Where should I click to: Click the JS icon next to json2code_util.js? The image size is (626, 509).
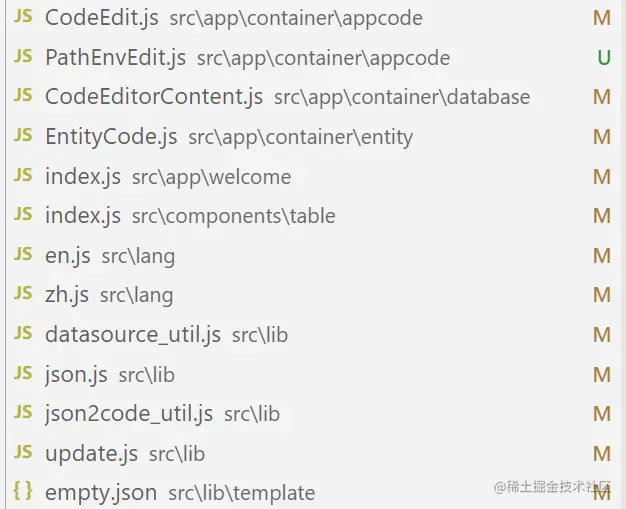coord(23,412)
